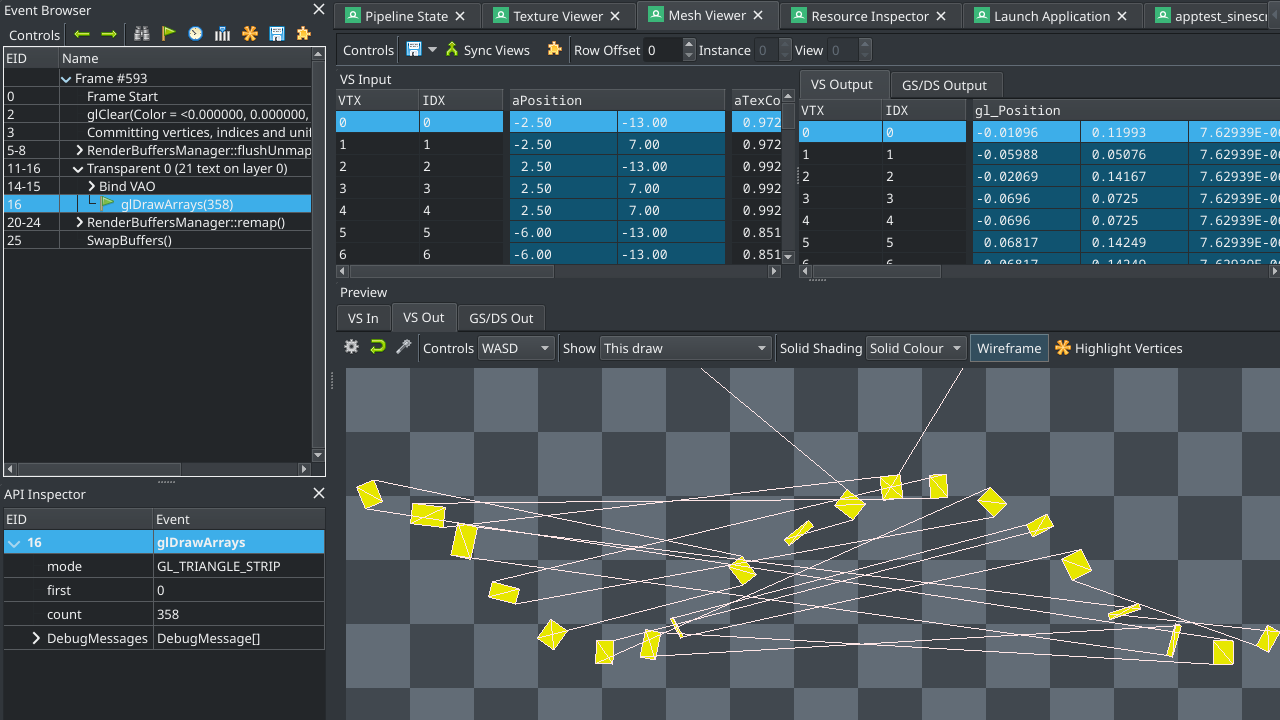Viewport: 1280px width, 720px height.
Task: Open the Solid Colour shading dropdown
Action: 916,348
